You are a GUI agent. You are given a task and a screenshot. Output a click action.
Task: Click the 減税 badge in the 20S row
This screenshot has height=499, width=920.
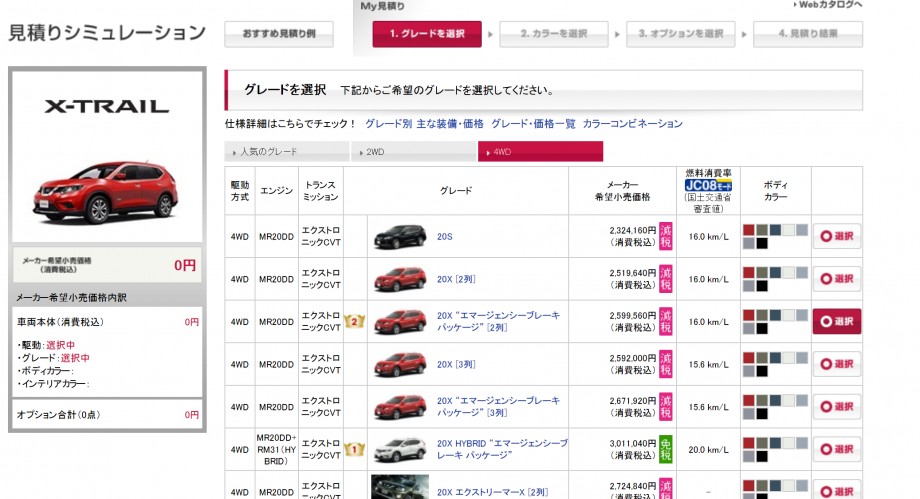click(x=665, y=236)
